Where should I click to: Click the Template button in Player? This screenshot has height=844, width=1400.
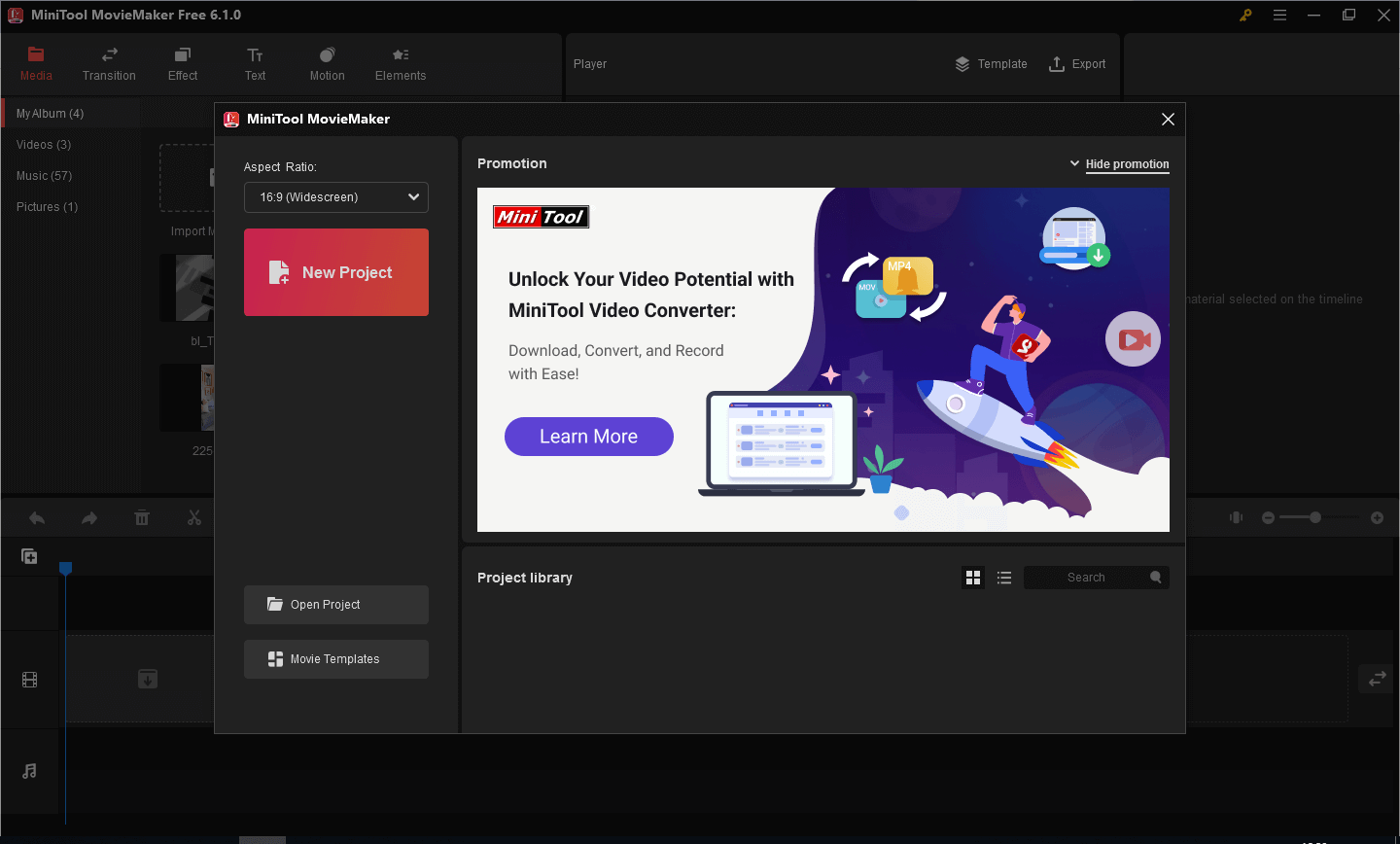[991, 64]
